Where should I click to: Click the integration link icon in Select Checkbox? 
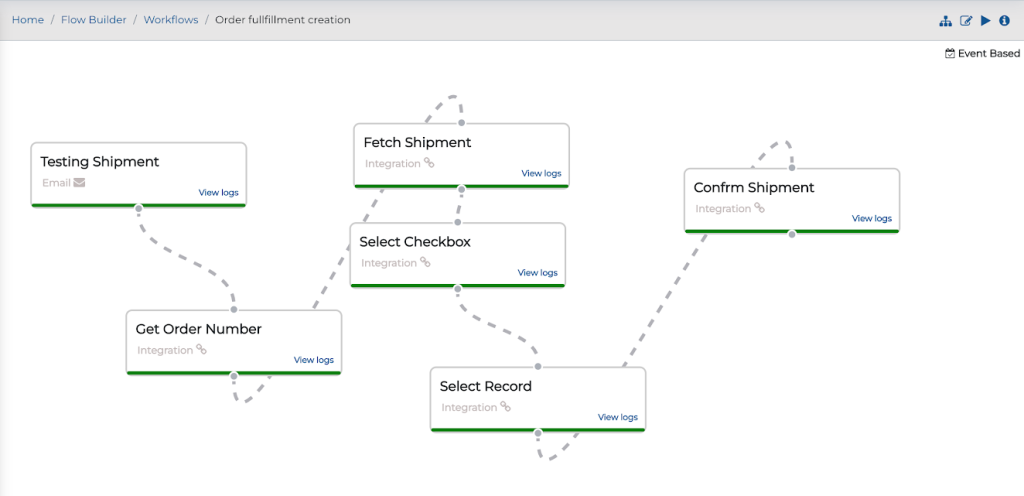tap(425, 262)
